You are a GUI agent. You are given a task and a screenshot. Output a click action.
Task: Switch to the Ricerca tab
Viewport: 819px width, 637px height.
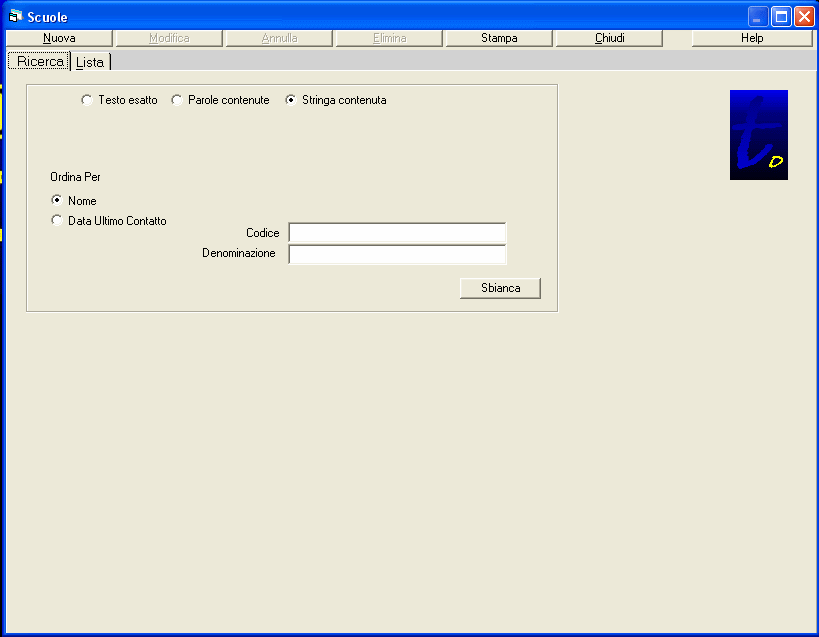pos(40,61)
